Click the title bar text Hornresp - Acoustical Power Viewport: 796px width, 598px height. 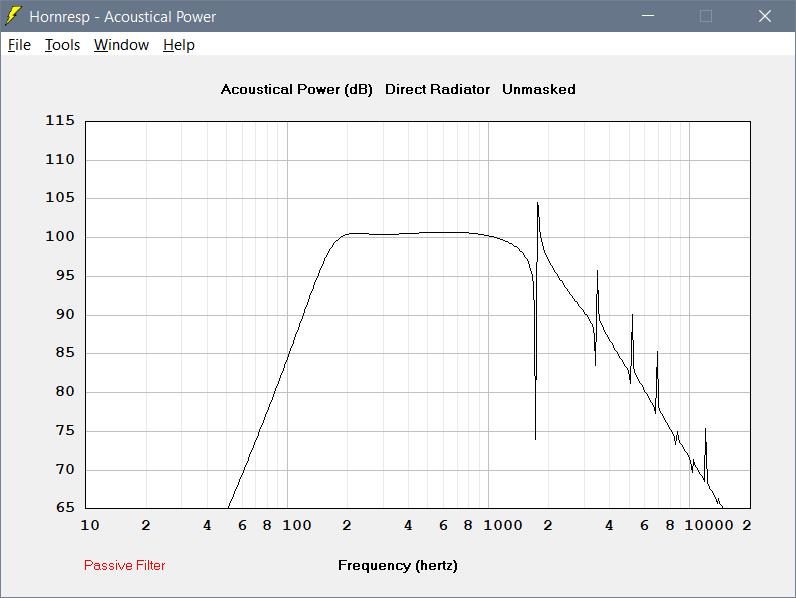click(x=122, y=16)
